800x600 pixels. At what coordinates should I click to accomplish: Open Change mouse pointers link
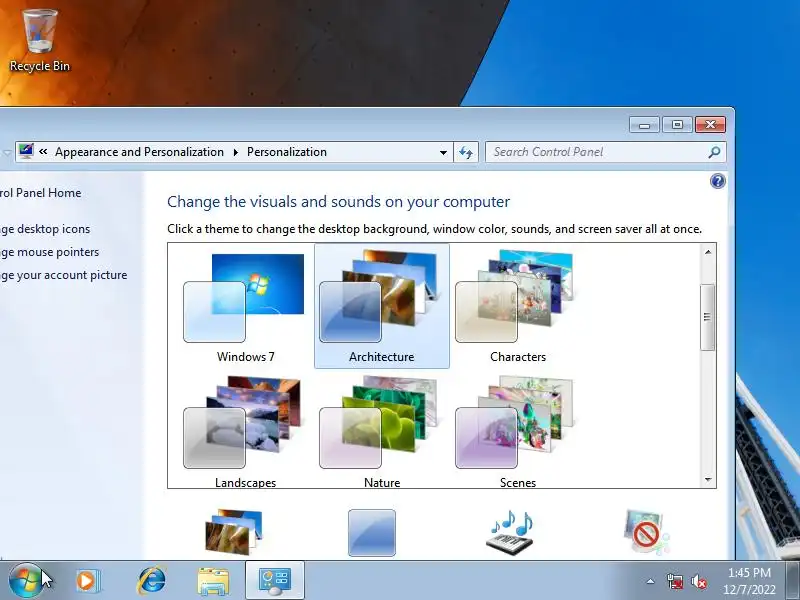(x=49, y=252)
